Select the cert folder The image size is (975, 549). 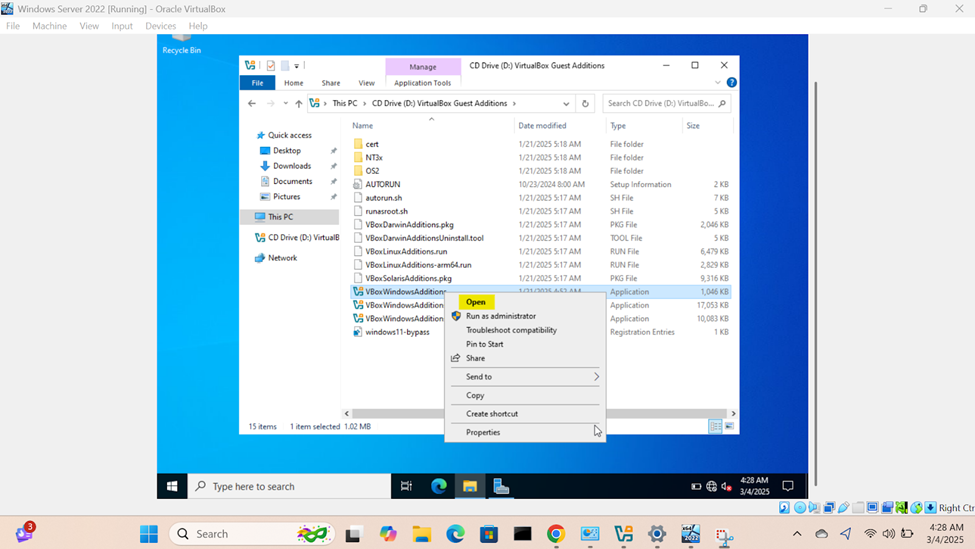[x=372, y=144]
